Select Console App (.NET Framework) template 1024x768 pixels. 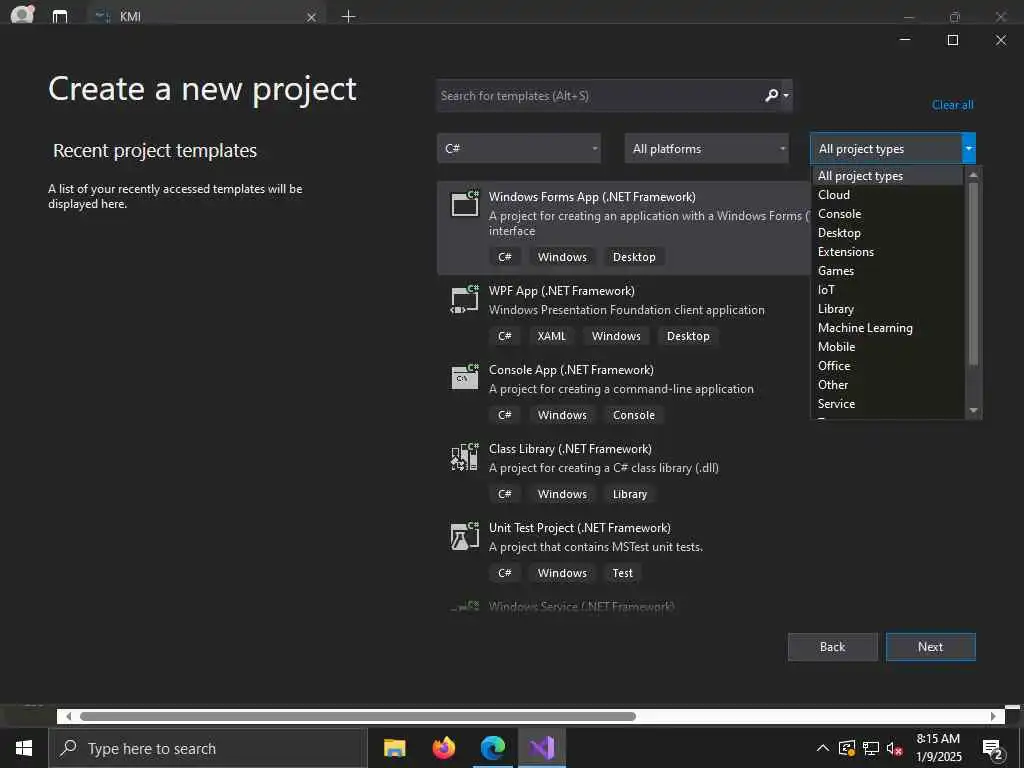[x=624, y=394]
